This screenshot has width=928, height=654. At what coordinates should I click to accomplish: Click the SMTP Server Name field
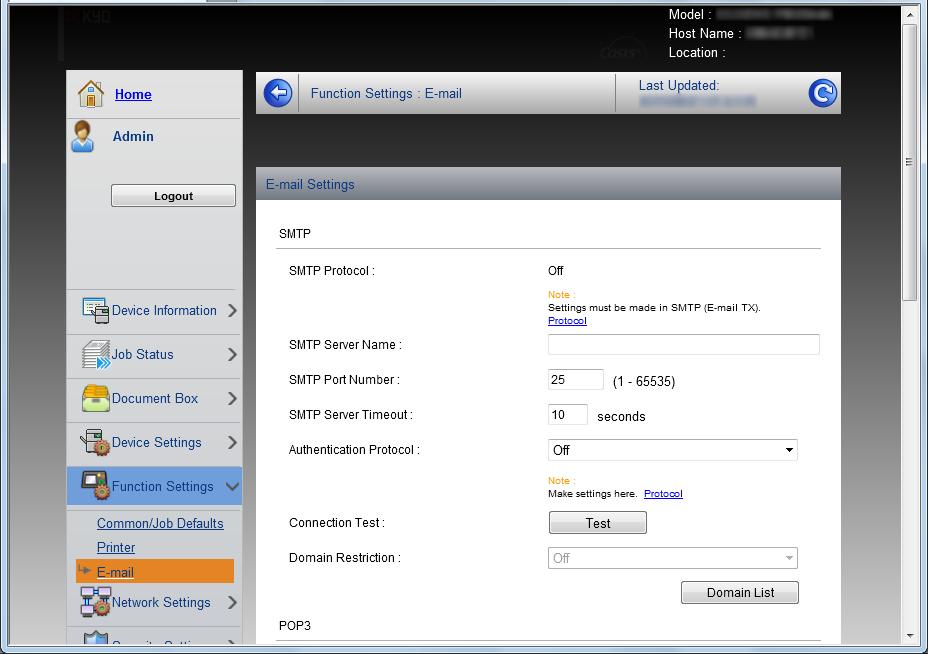[684, 344]
